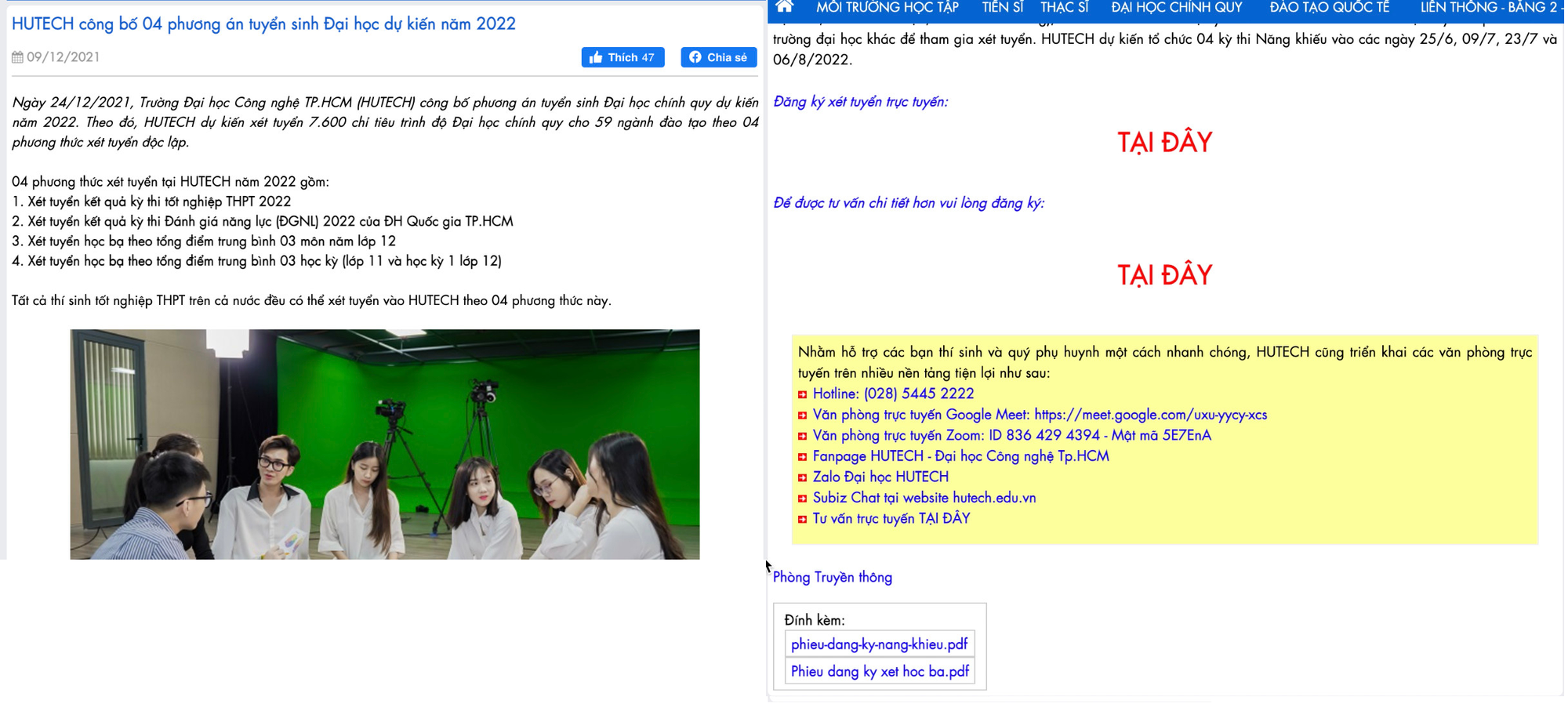Click line 3. Xét tuyển học bạ 03 môn lớp 12

pyautogui.click(x=204, y=241)
